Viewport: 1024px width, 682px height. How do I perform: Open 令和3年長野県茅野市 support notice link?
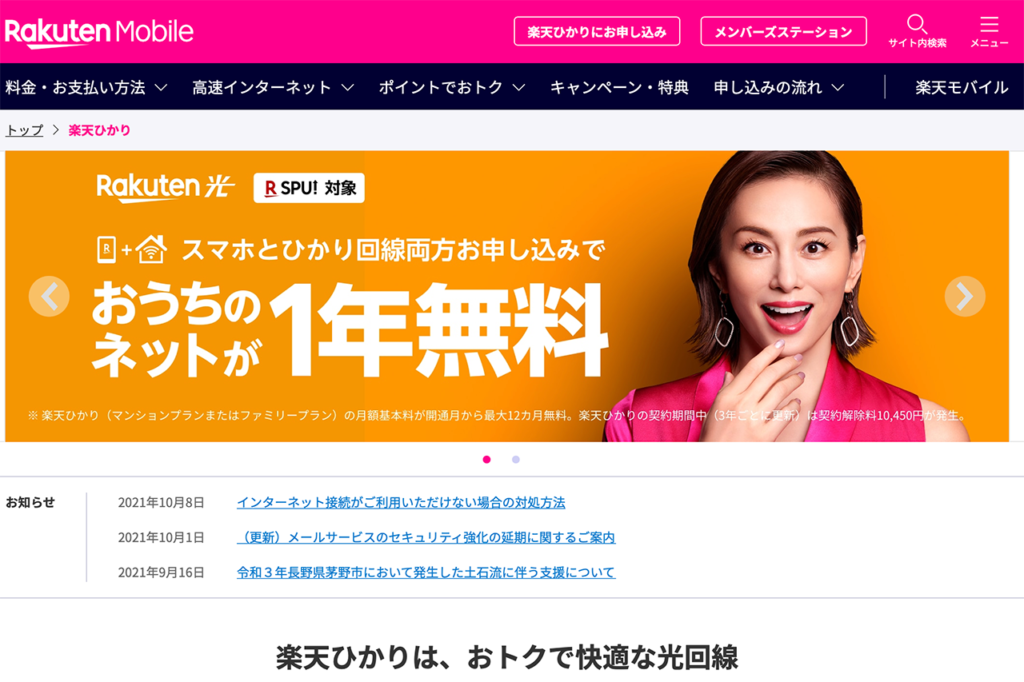tap(426, 572)
